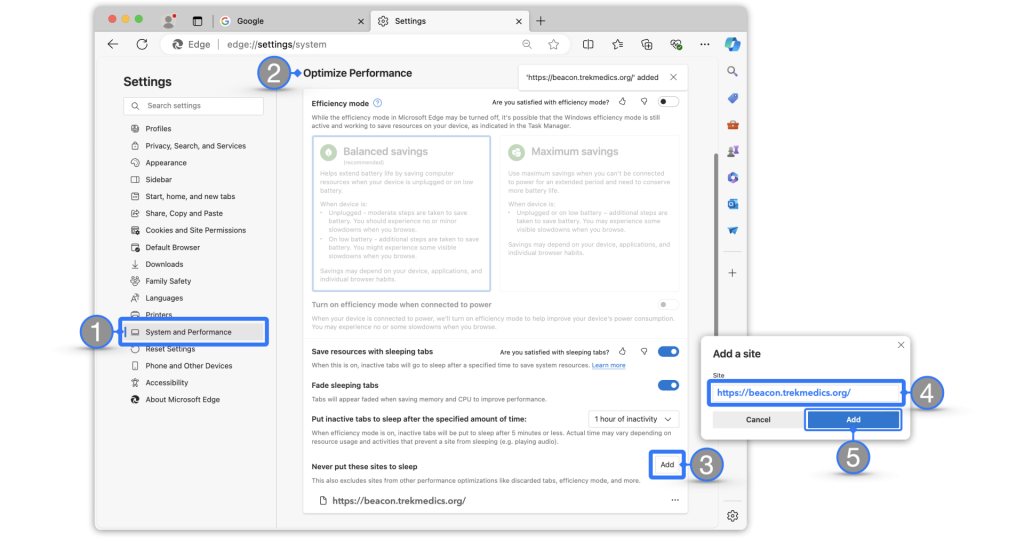This screenshot has width=1024, height=539.
Task: Open the Settings and more ellipsis
Action: (705, 44)
